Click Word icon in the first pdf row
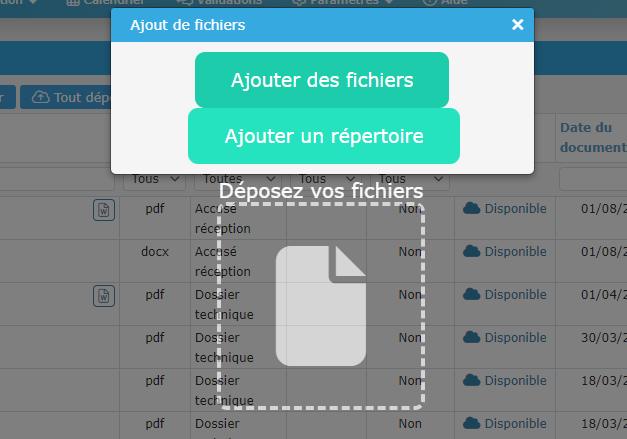The width and height of the screenshot is (627, 439). coord(104,209)
